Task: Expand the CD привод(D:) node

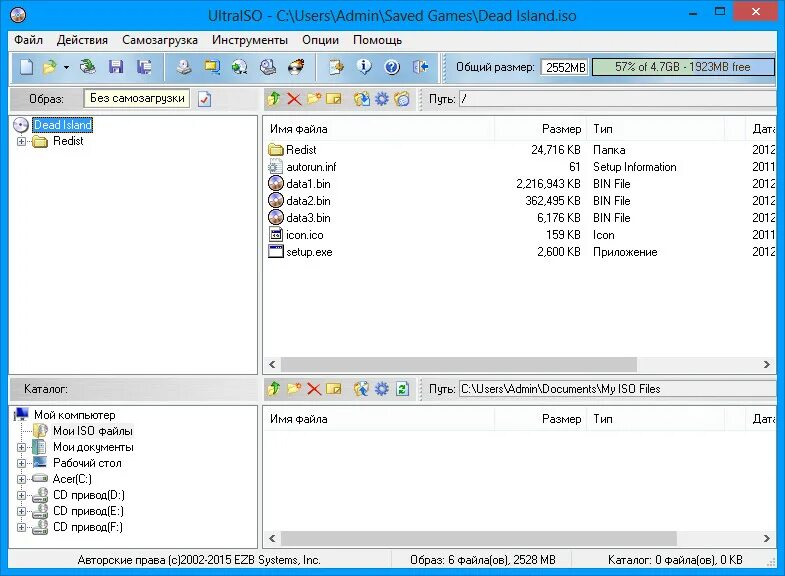Action: 22,495
